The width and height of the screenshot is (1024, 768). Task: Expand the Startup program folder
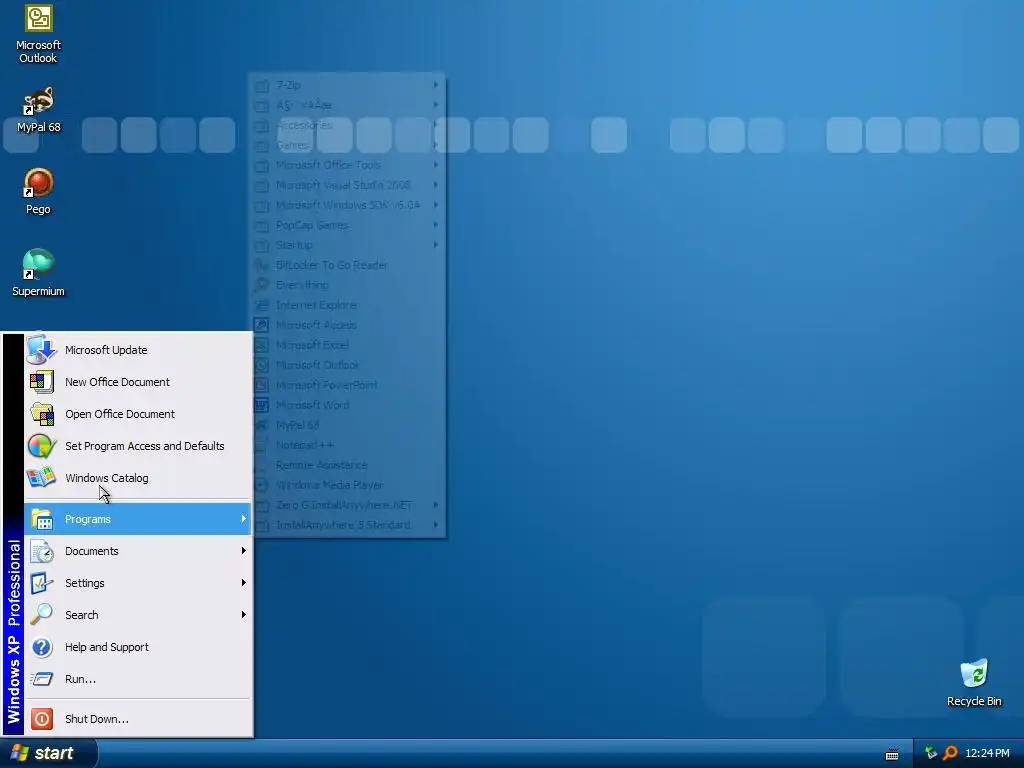pyautogui.click(x=348, y=245)
